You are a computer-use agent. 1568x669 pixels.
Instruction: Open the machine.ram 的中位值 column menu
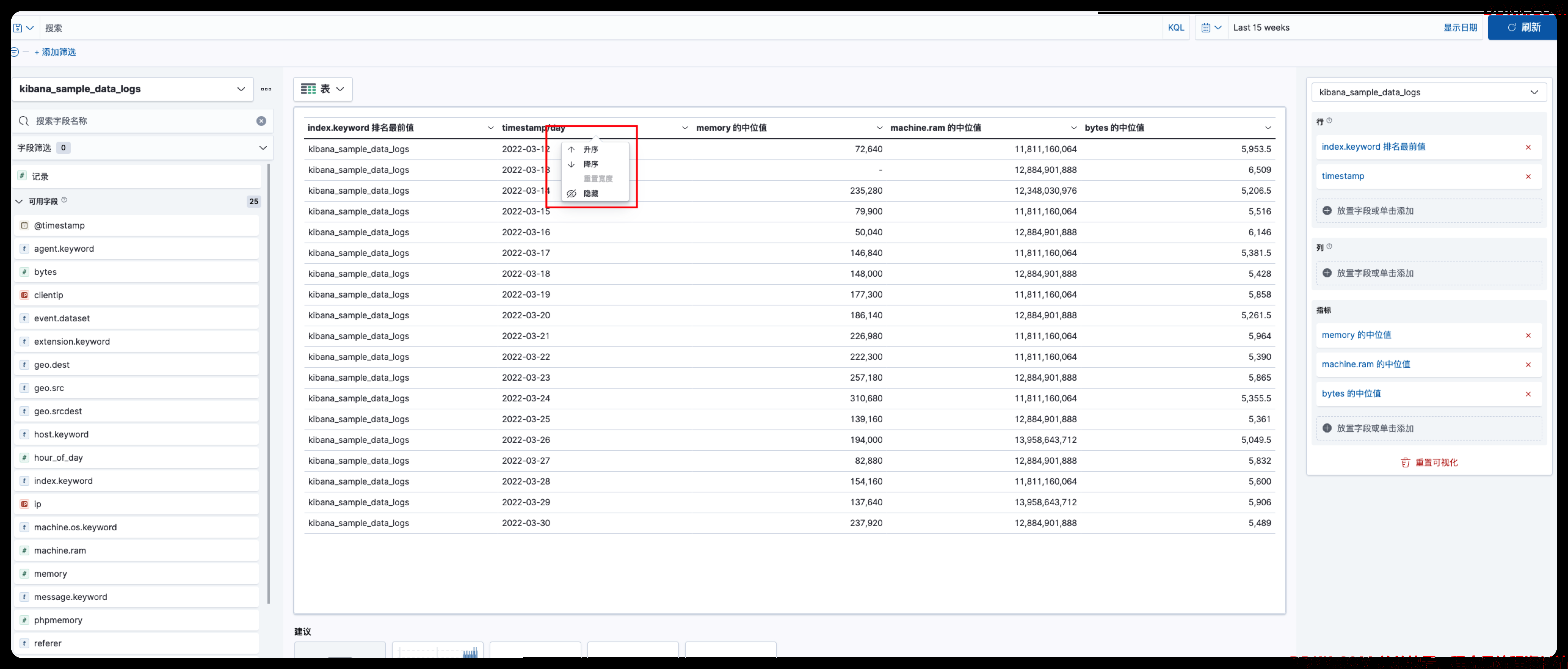1073,128
